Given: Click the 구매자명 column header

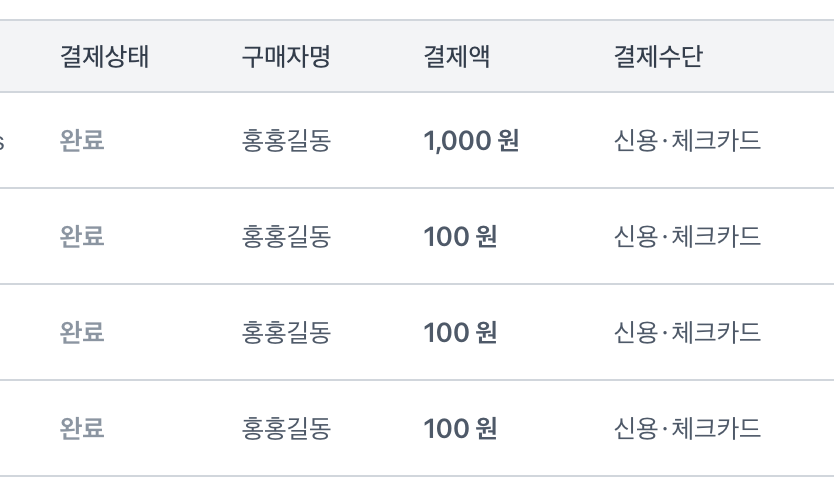Looking at the screenshot, I should (x=286, y=57).
